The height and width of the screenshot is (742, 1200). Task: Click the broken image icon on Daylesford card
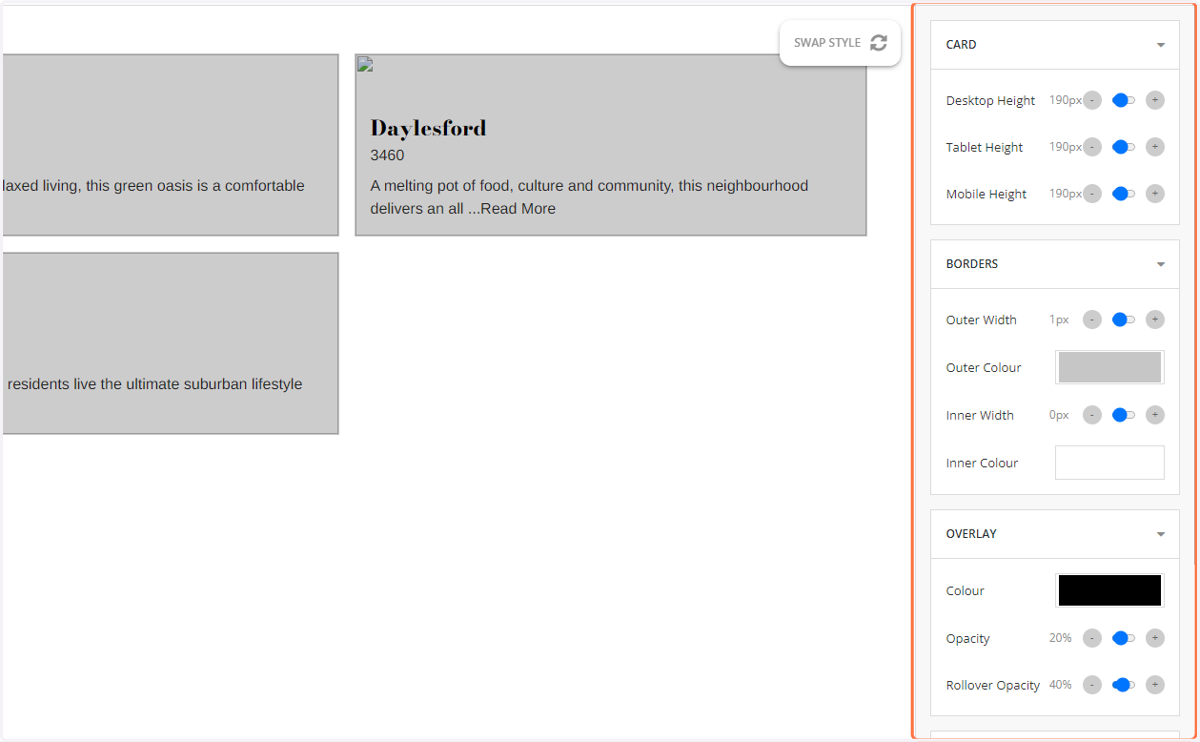365,64
